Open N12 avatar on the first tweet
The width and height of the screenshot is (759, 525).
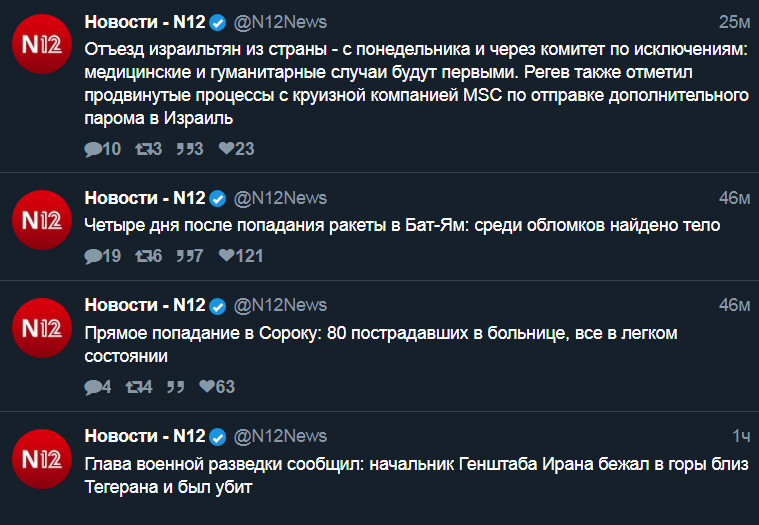[x=42, y=44]
